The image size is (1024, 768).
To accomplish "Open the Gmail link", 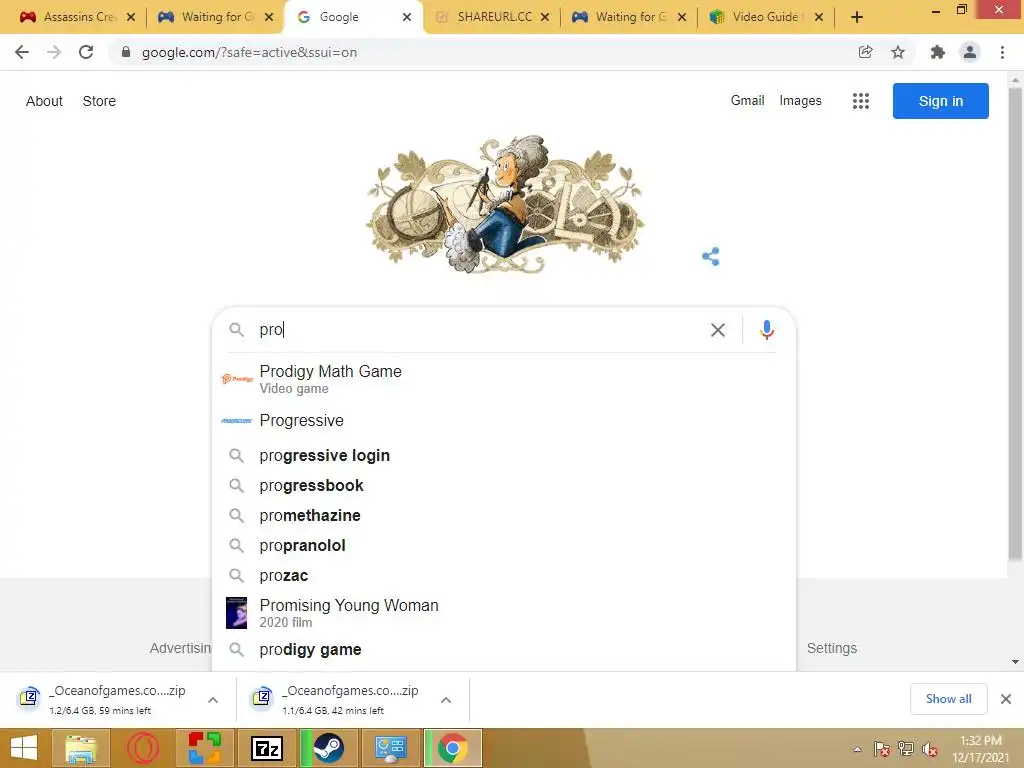I will pos(747,101).
